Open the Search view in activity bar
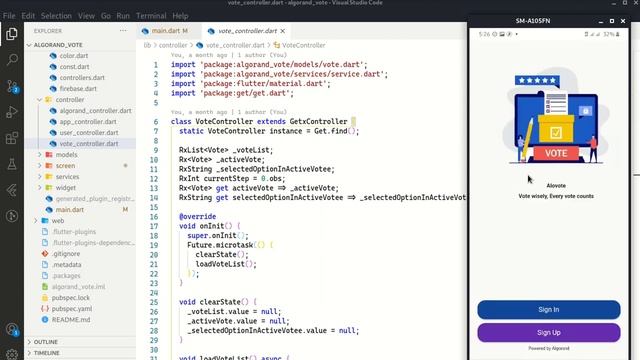The image size is (640, 360). click(x=12, y=60)
